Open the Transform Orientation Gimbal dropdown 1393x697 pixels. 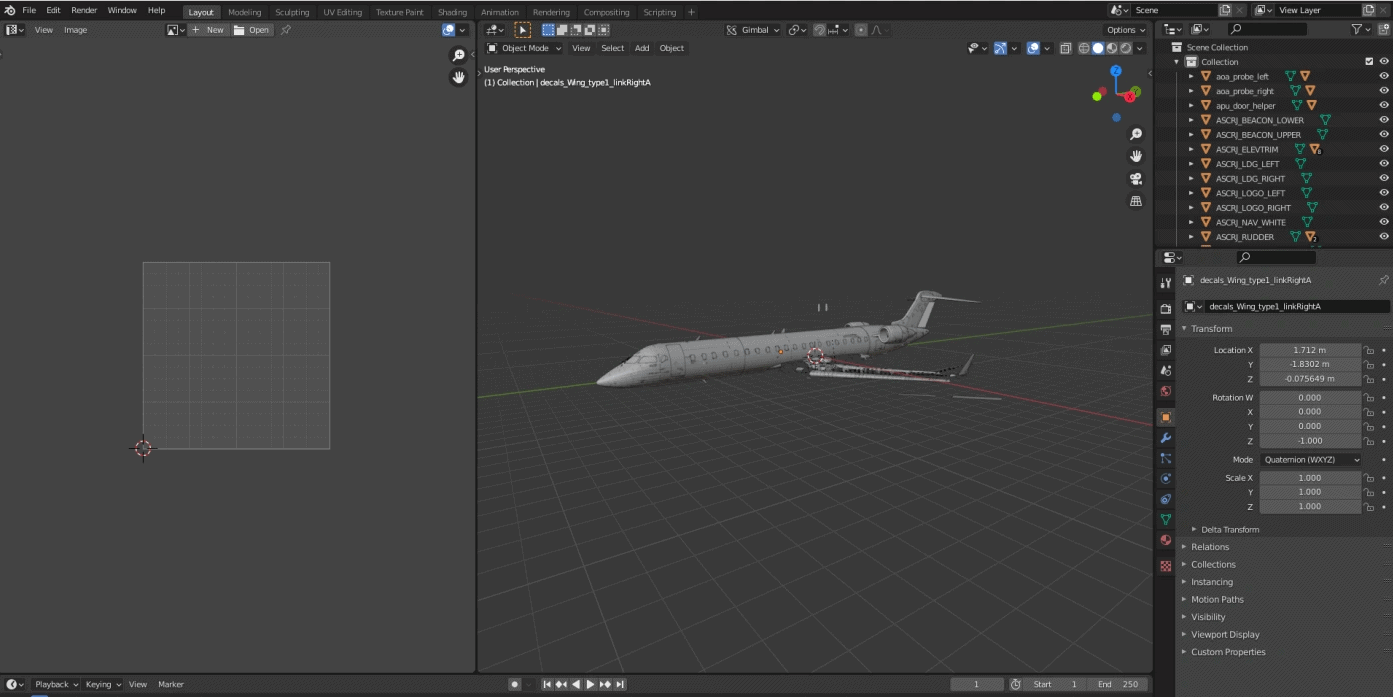[x=752, y=30]
